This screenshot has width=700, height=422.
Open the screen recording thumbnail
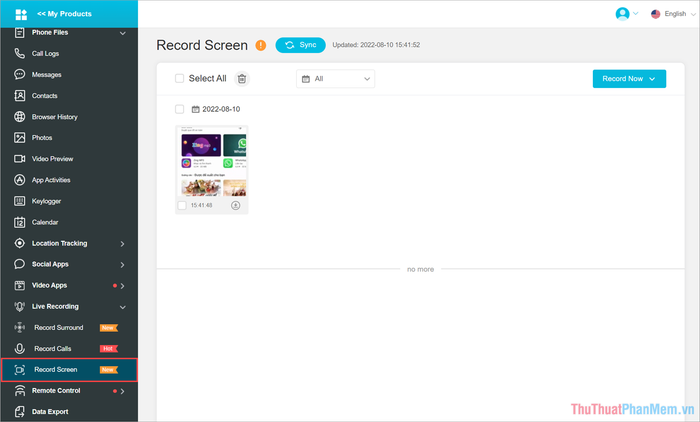click(212, 162)
